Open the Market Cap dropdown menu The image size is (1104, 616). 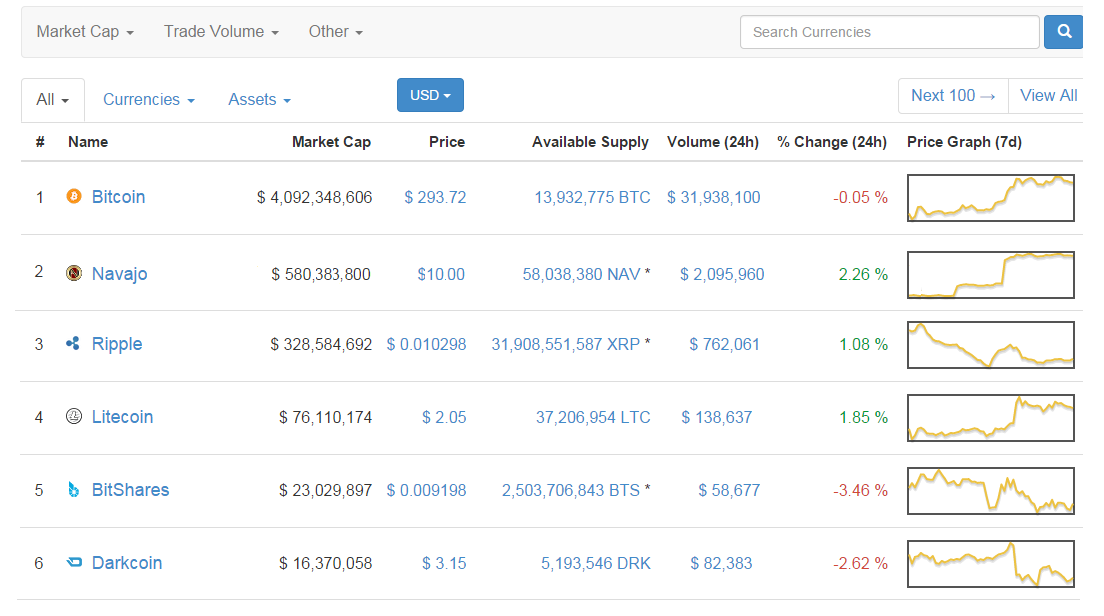(x=85, y=32)
